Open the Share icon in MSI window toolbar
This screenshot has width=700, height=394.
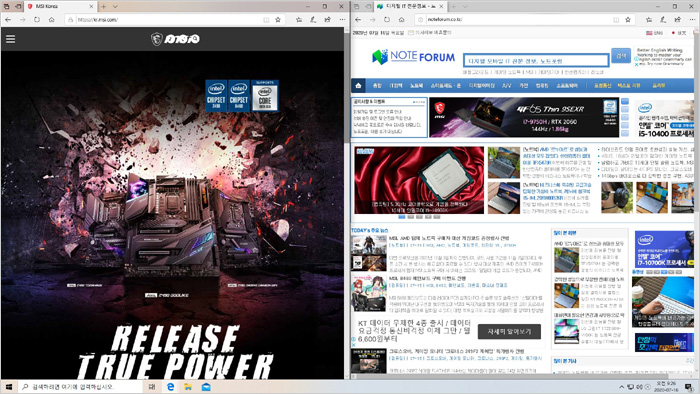(x=328, y=20)
